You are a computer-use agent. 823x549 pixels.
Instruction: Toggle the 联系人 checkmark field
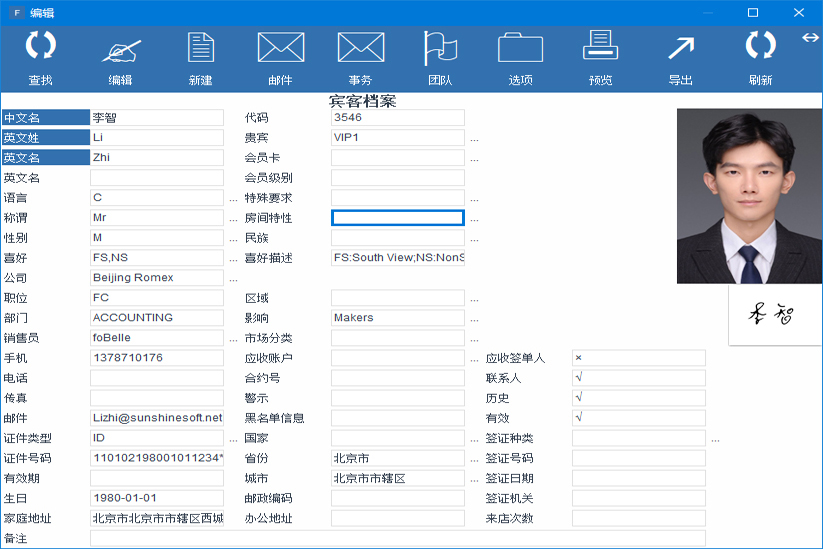pos(638,378)
